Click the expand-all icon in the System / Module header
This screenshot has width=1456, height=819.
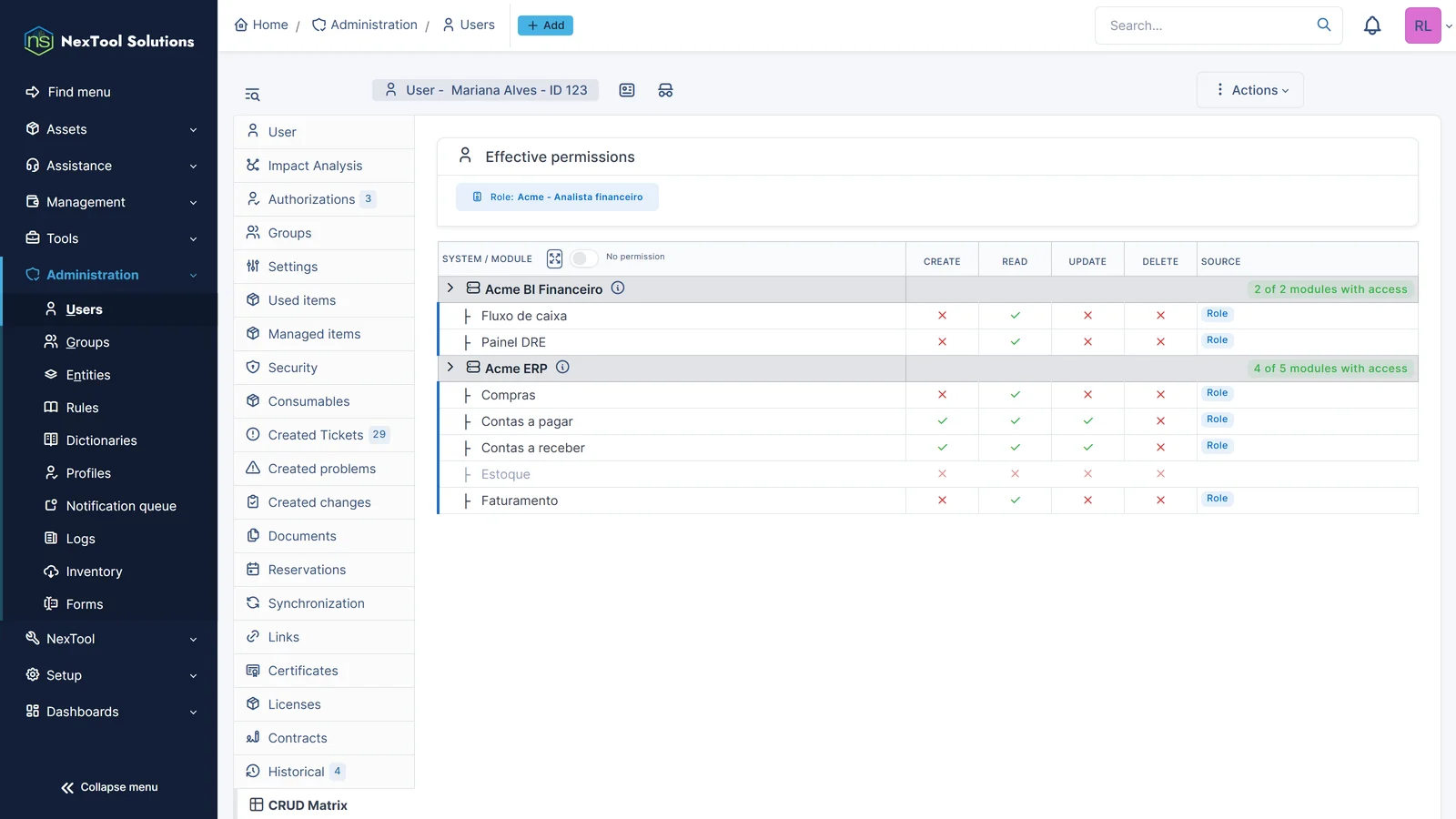[x=554, y=258]
